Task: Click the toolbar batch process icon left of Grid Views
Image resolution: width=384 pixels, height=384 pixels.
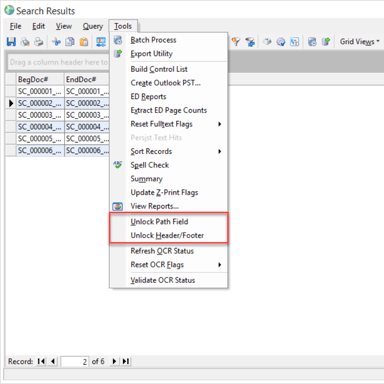Action: 312,42
